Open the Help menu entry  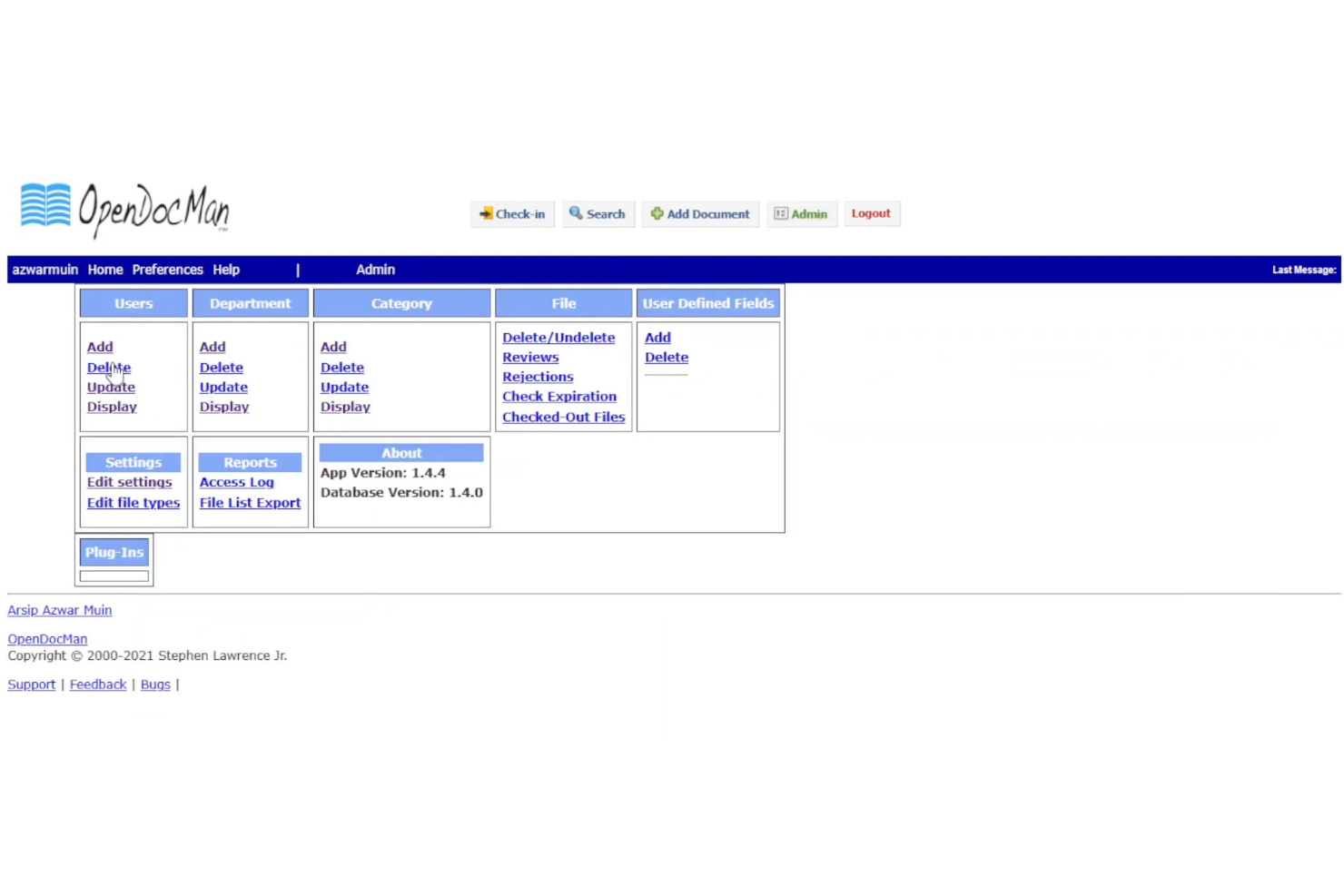225,269
